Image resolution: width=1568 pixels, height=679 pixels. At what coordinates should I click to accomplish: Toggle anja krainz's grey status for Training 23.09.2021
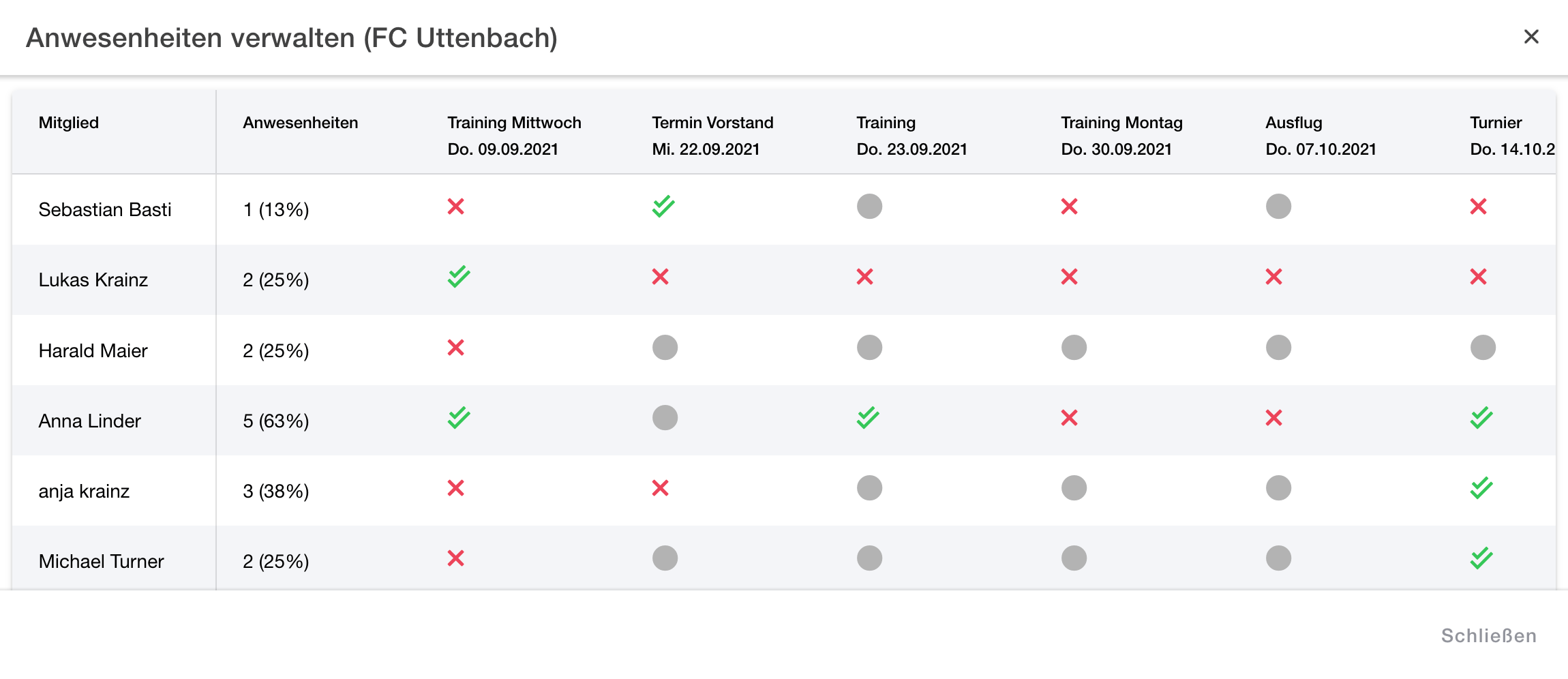point(869,488)
